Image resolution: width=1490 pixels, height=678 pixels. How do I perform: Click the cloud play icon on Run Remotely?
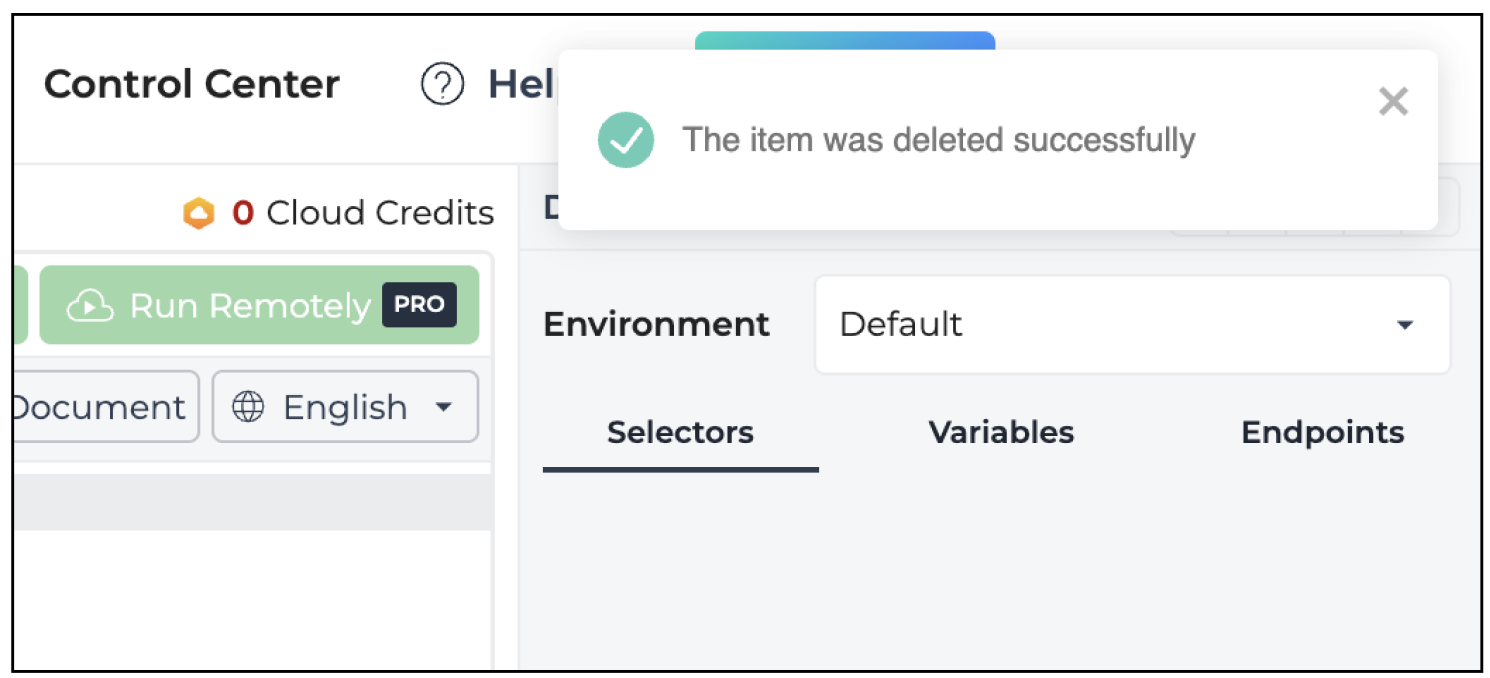pos(90,306)
